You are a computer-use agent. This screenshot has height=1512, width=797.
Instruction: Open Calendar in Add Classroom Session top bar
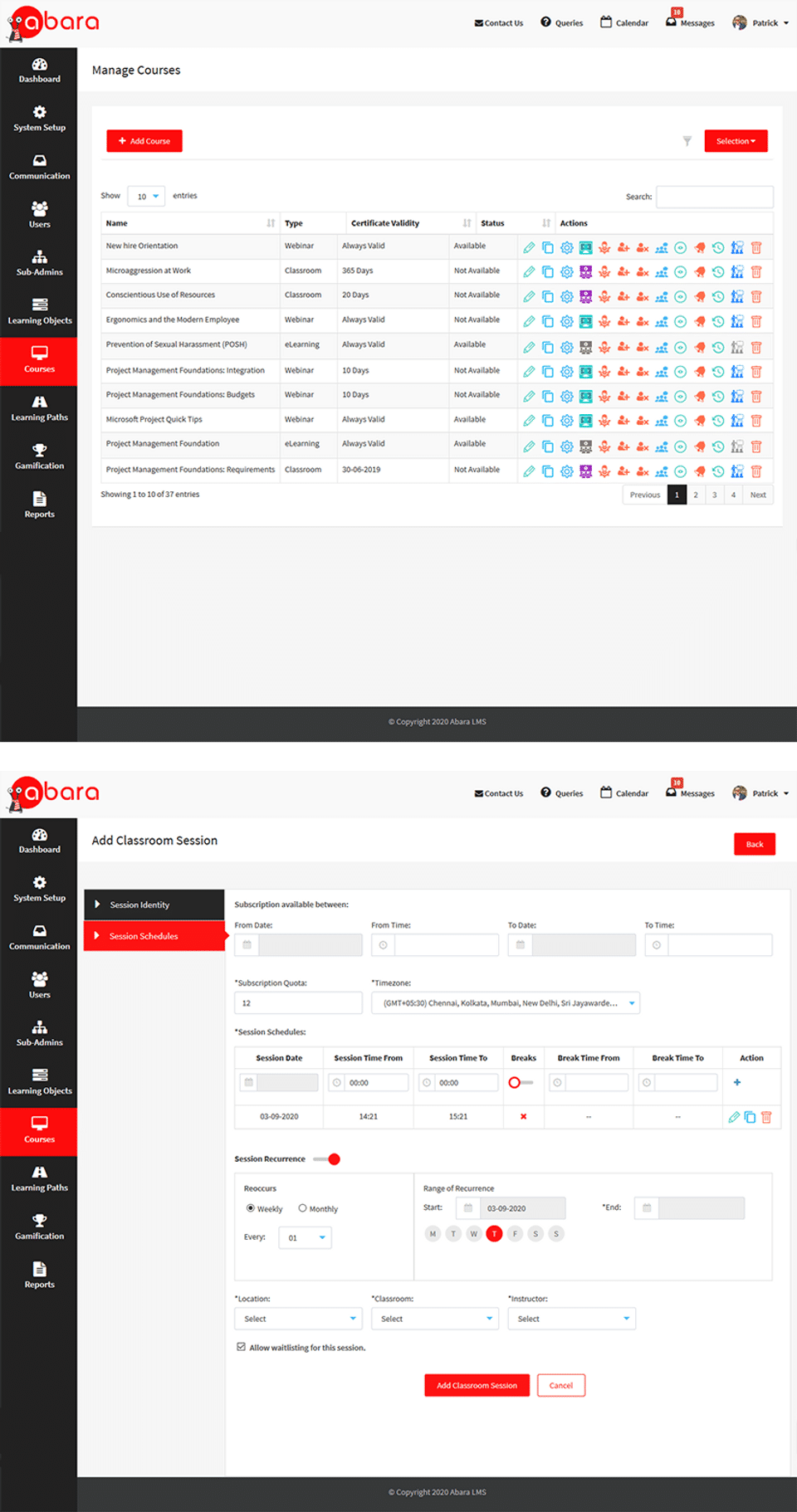click(x=624, y=793)
